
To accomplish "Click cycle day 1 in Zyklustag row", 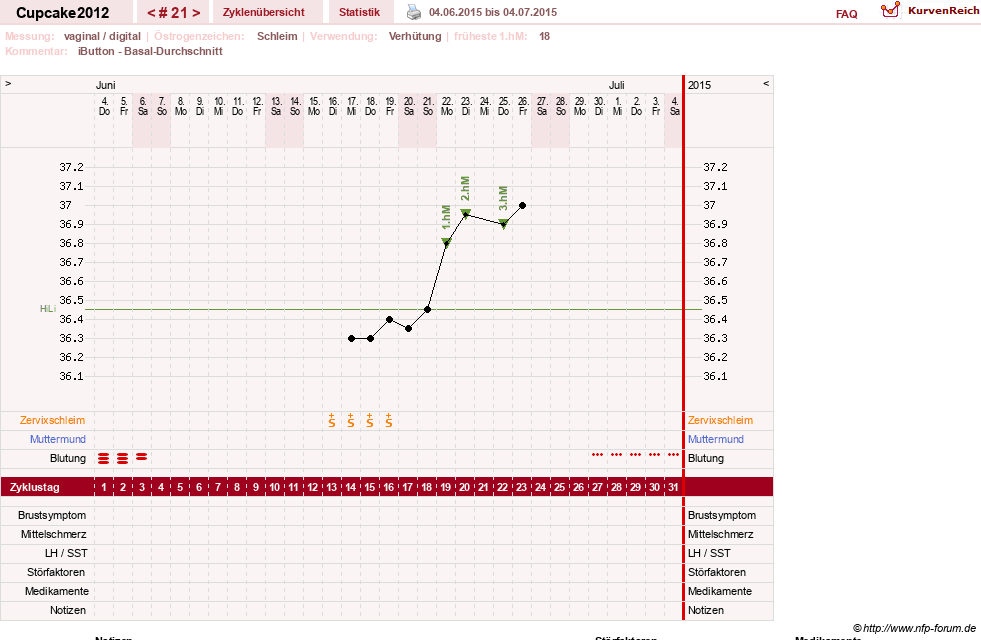I will pos(104,487).
